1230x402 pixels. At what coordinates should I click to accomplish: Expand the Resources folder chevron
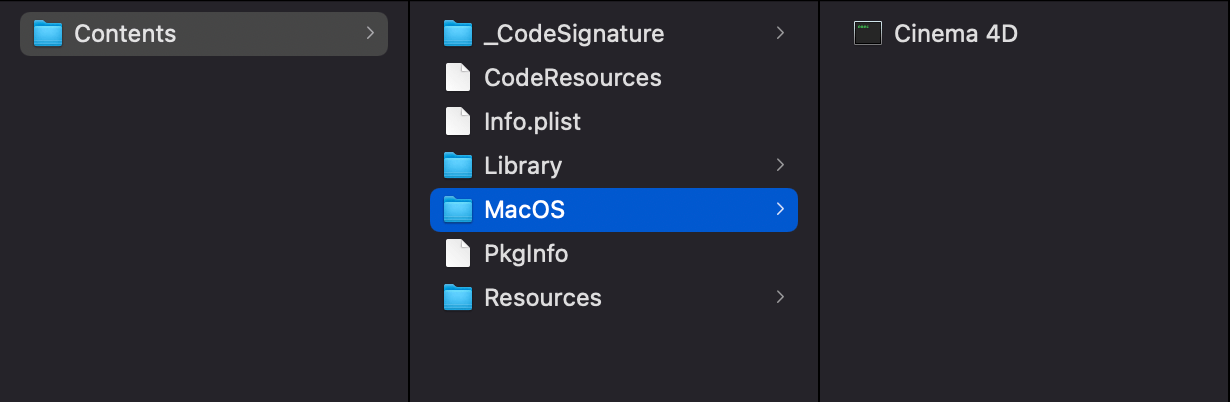pyautogui.click(x=780, y=297)
